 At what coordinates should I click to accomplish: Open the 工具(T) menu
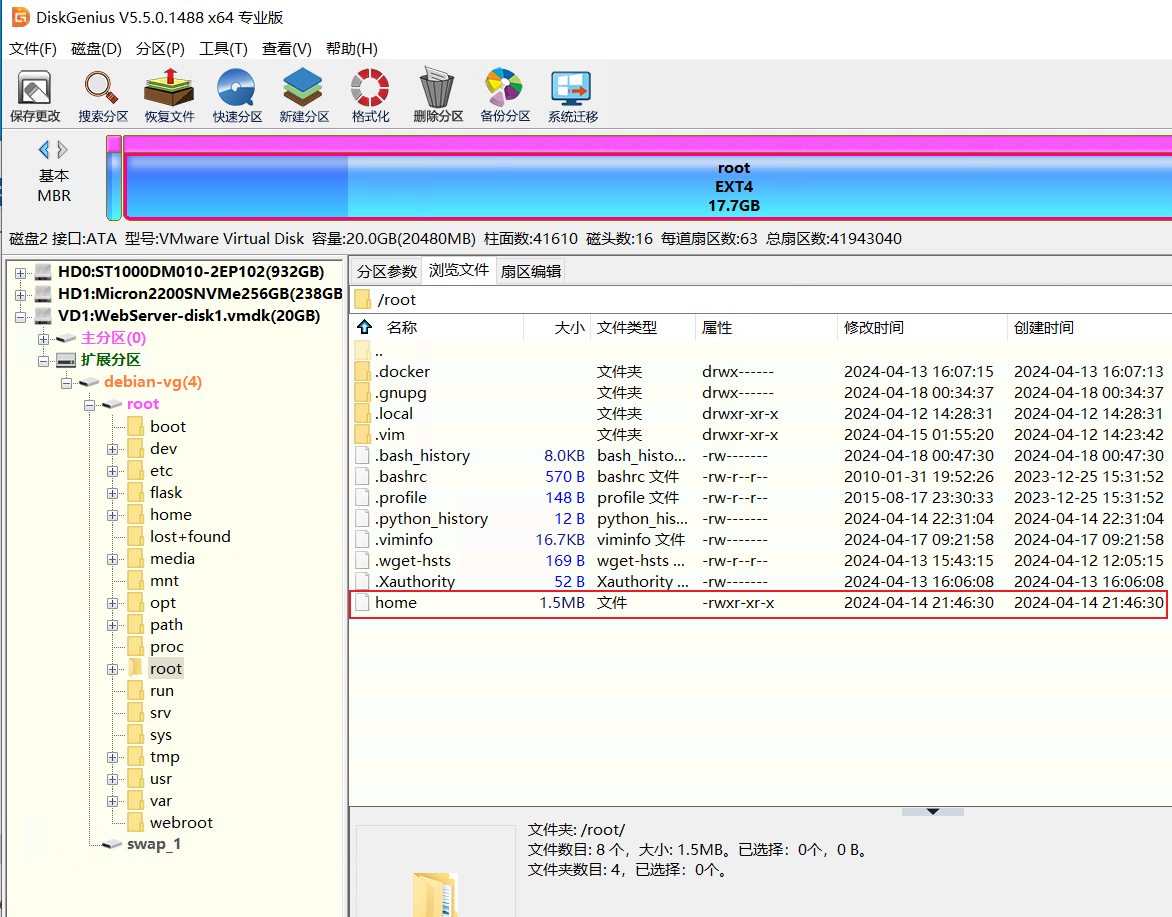coord(223,49)
